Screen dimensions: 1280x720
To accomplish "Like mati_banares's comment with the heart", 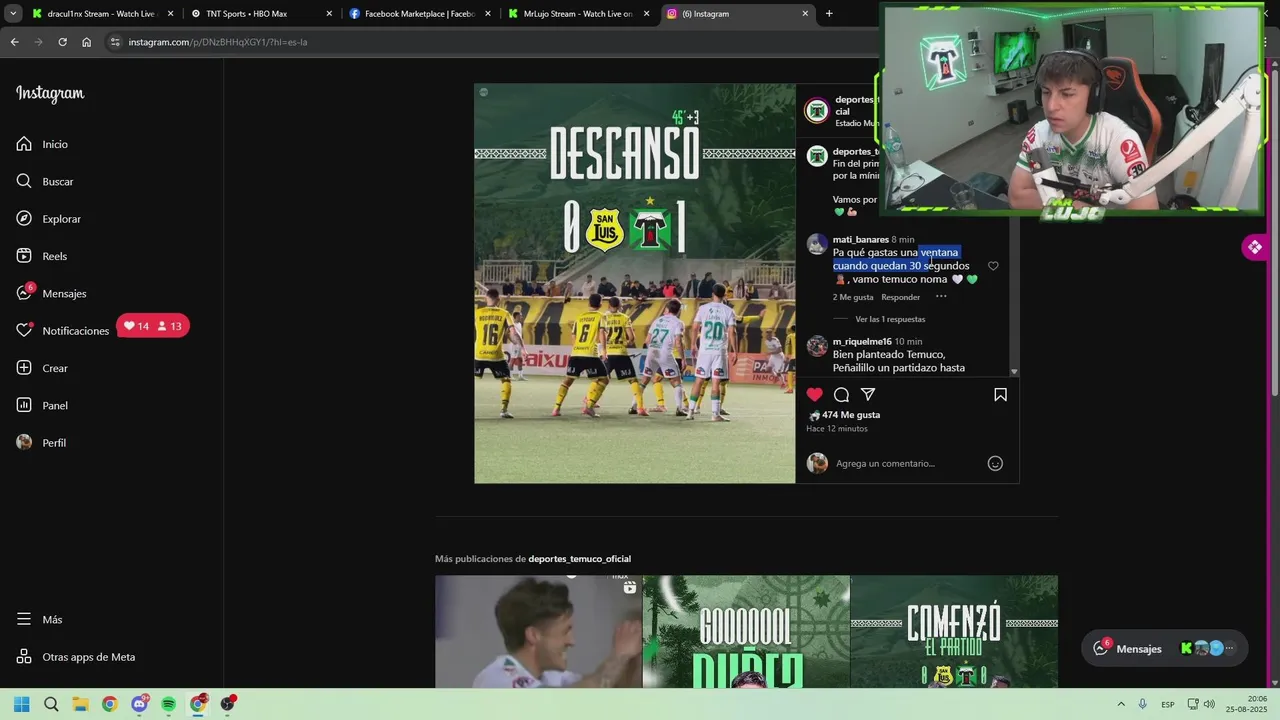I will coord(993,266).
